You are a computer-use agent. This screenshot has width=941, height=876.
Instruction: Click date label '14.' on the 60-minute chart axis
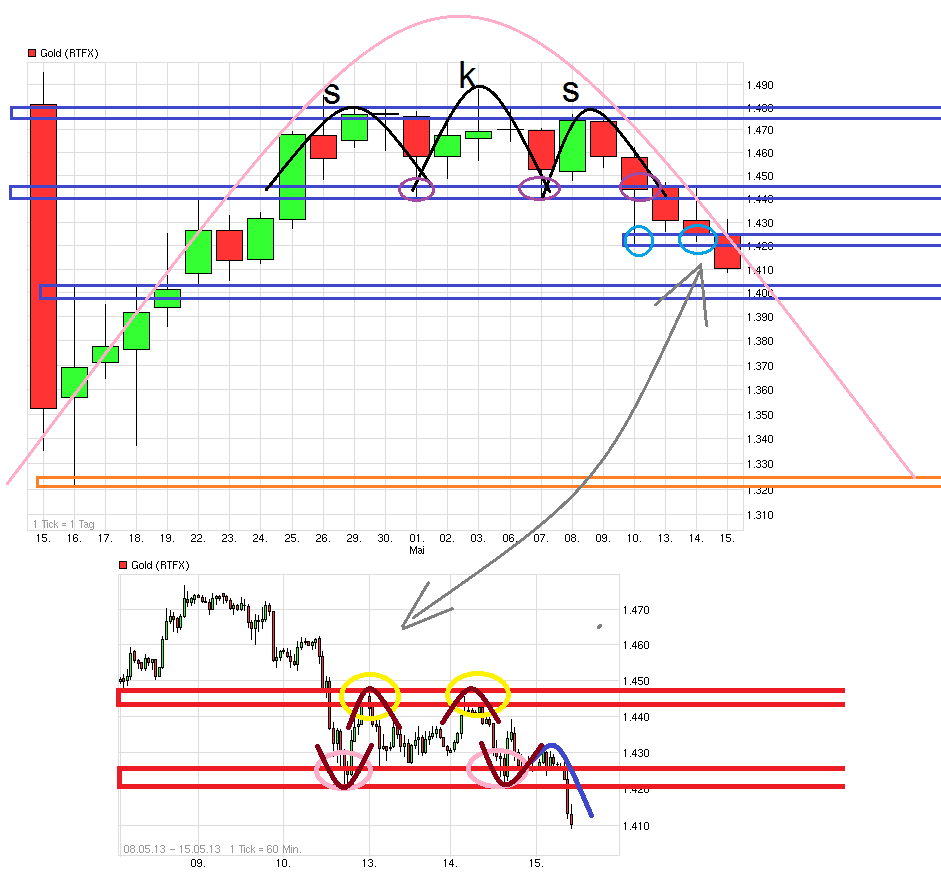pos(450,863)
